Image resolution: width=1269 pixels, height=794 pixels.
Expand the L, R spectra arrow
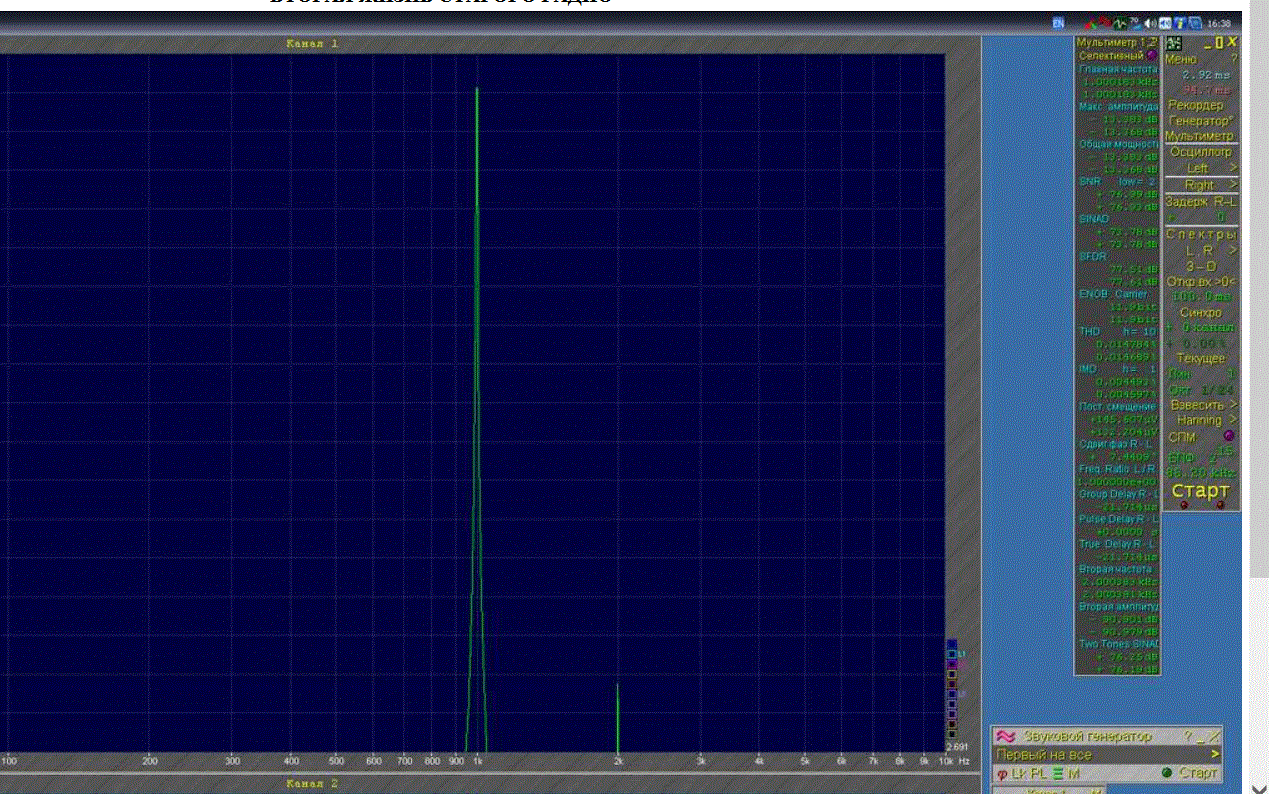pyautogui.click(x=1233, y=250)
